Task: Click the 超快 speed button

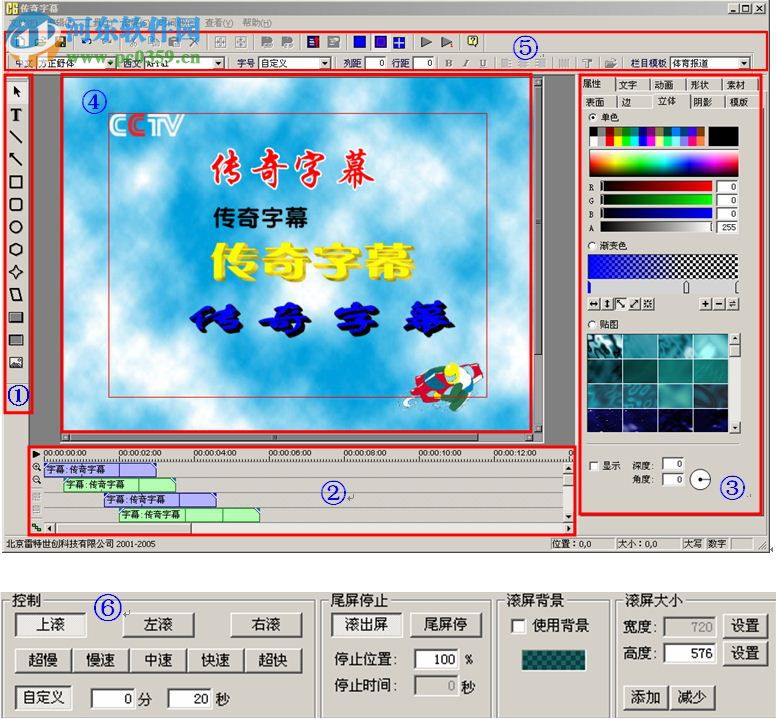Action: [x=273, y=660]
